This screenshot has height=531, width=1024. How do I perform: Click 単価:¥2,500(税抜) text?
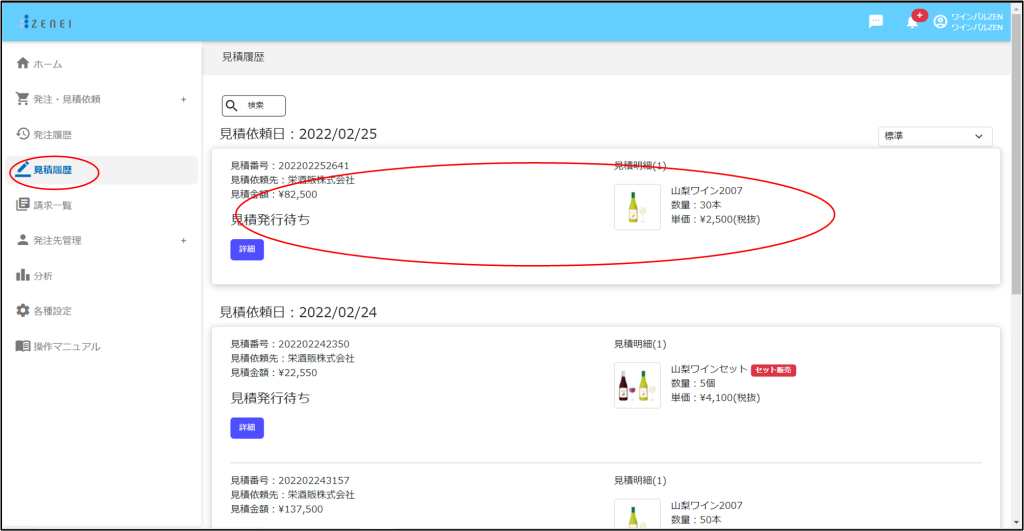pyautogui.click(x=715, y=219)
